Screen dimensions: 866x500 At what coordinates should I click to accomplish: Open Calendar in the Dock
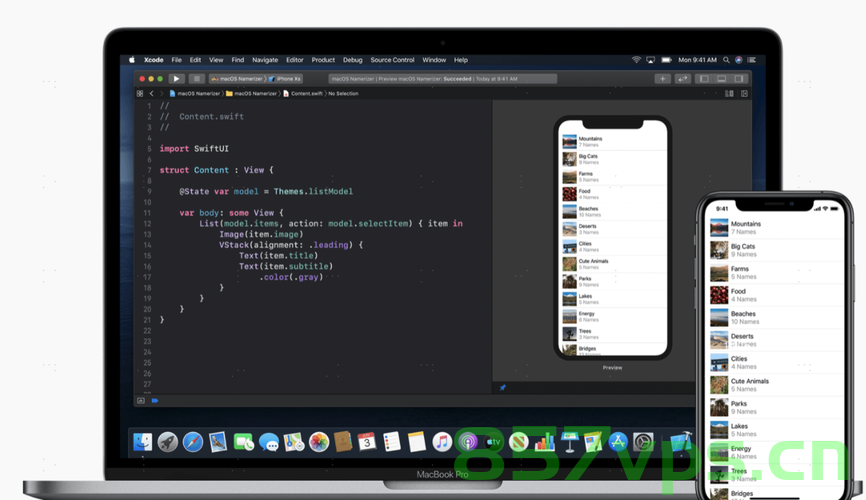367,441
